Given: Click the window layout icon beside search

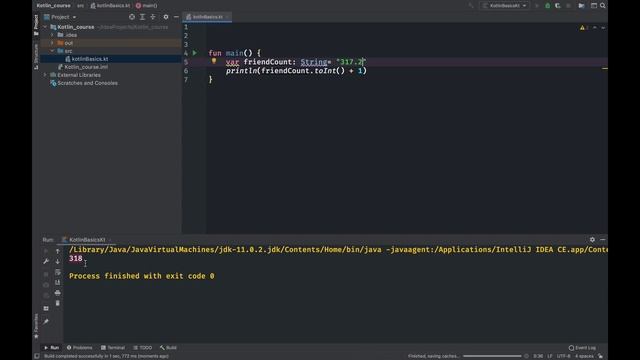Looking at the screenshot, I should click(594, 6).
